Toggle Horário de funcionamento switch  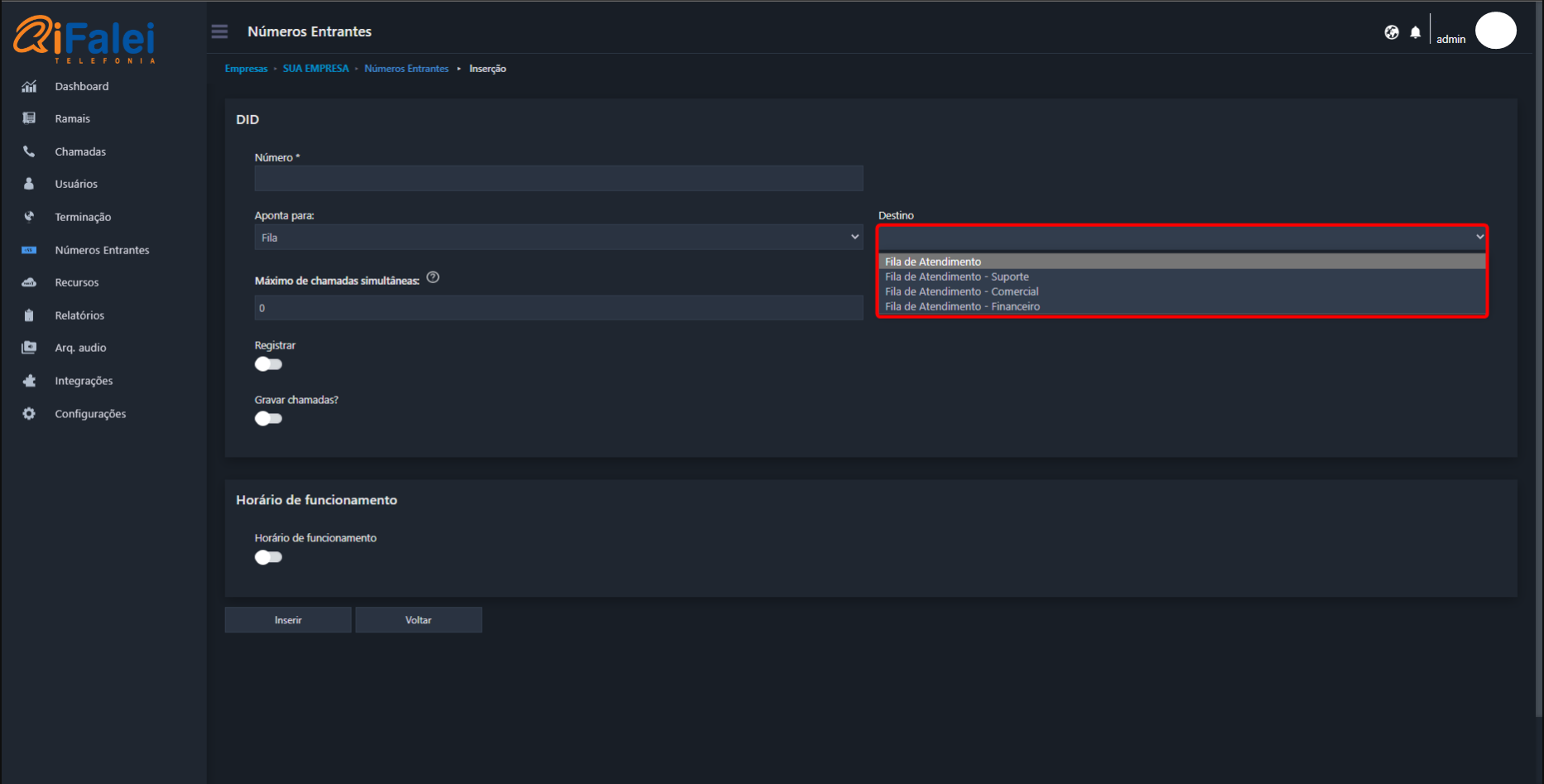(x=268, y=557)
